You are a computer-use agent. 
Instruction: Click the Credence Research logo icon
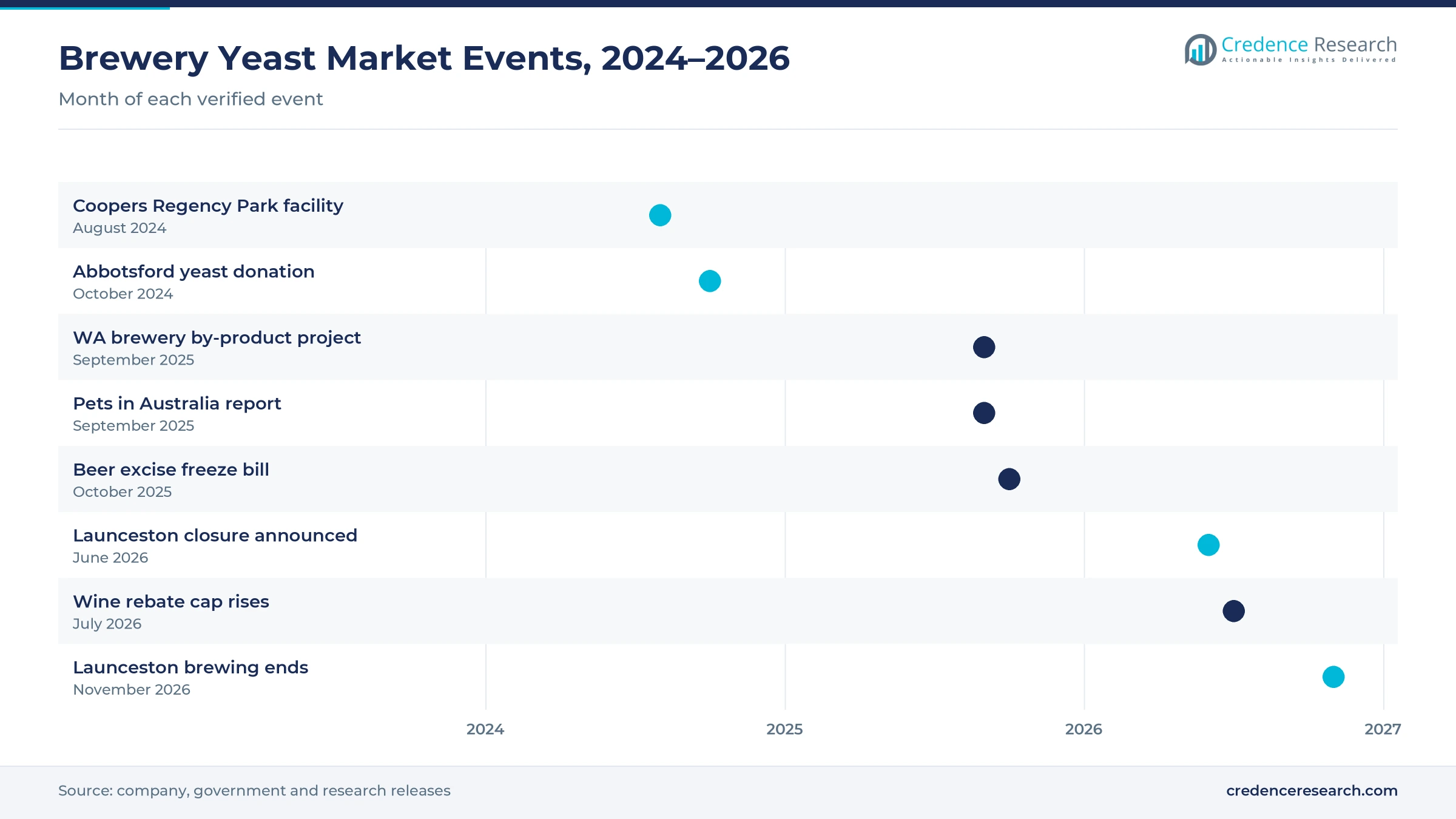[1201, 50]
